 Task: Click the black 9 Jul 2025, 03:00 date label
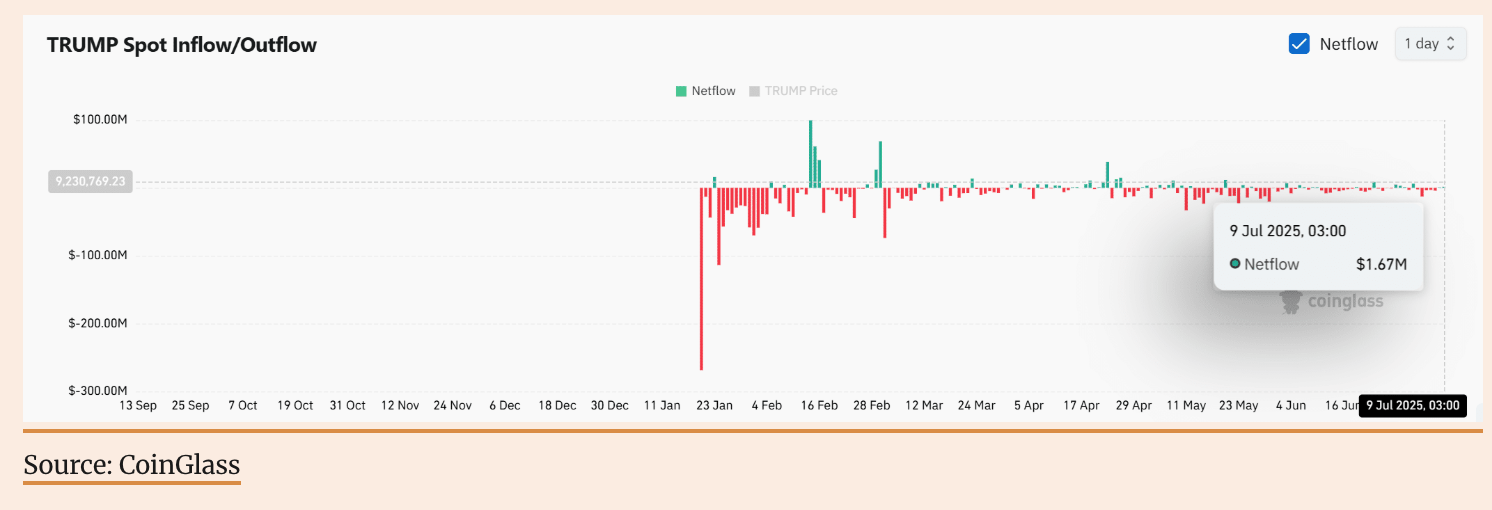click(x=1412, y=406)
